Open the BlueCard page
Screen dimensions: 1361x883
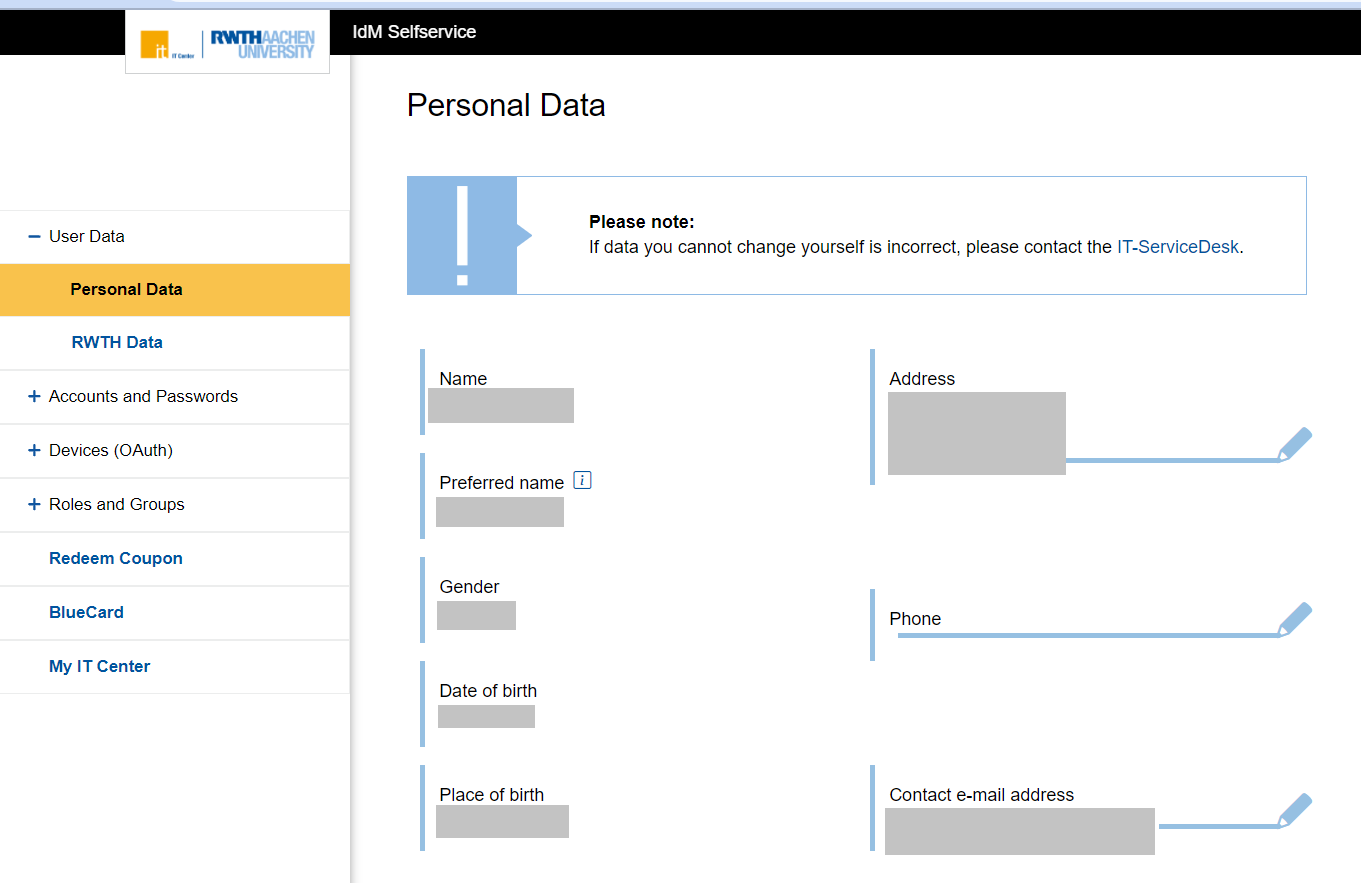click(x=86, y=612)
